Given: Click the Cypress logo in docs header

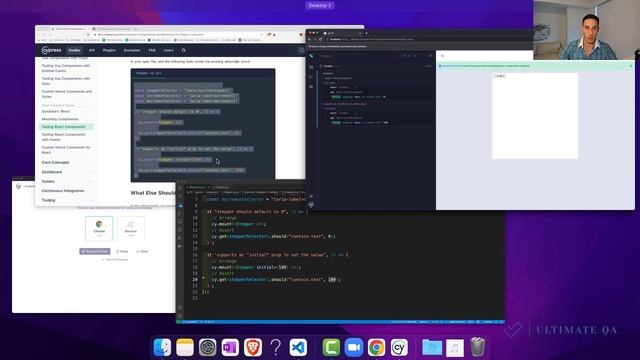Looking at the screenshot, I should [x=51, y=50].
